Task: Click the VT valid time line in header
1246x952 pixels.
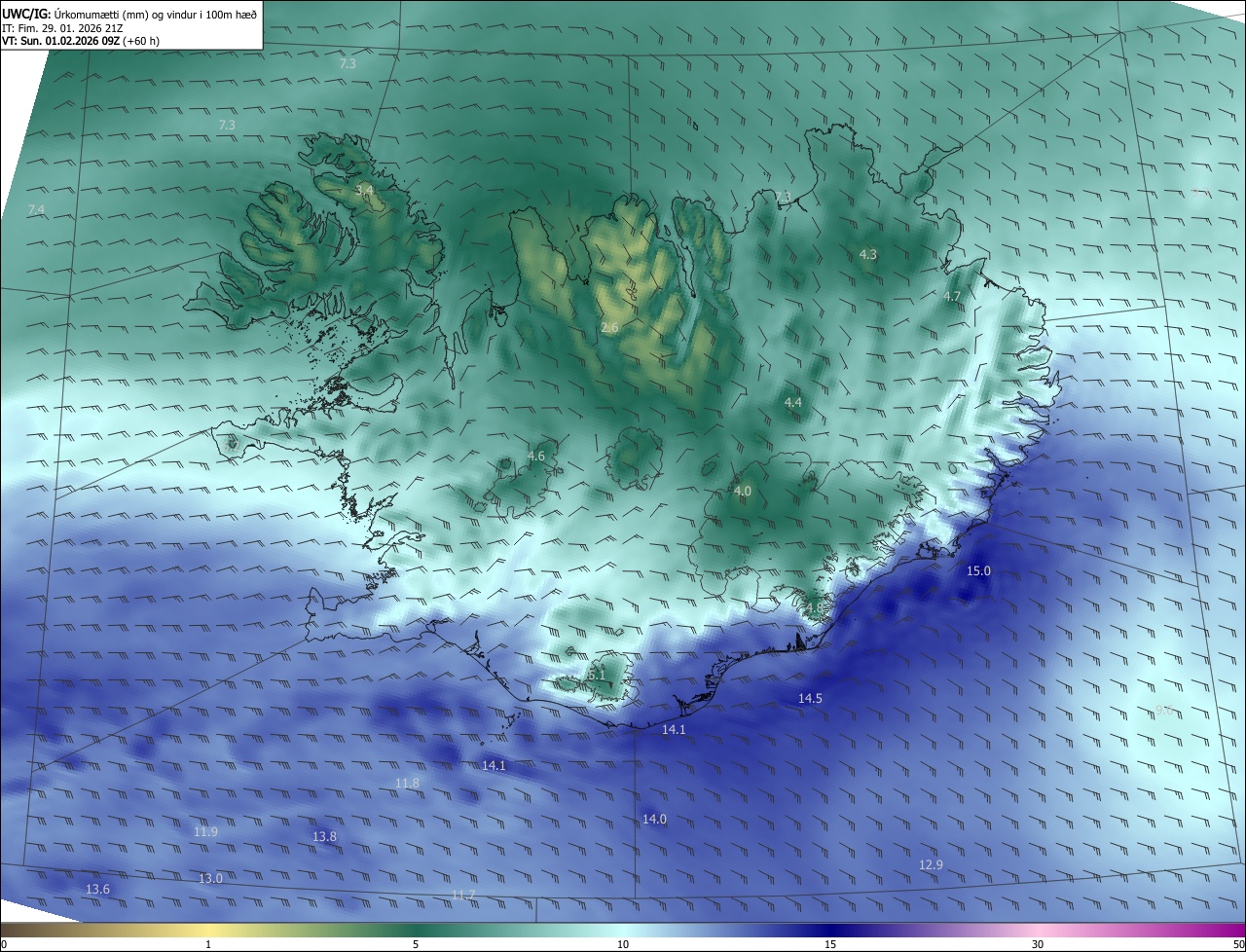Action: point(81,41)
